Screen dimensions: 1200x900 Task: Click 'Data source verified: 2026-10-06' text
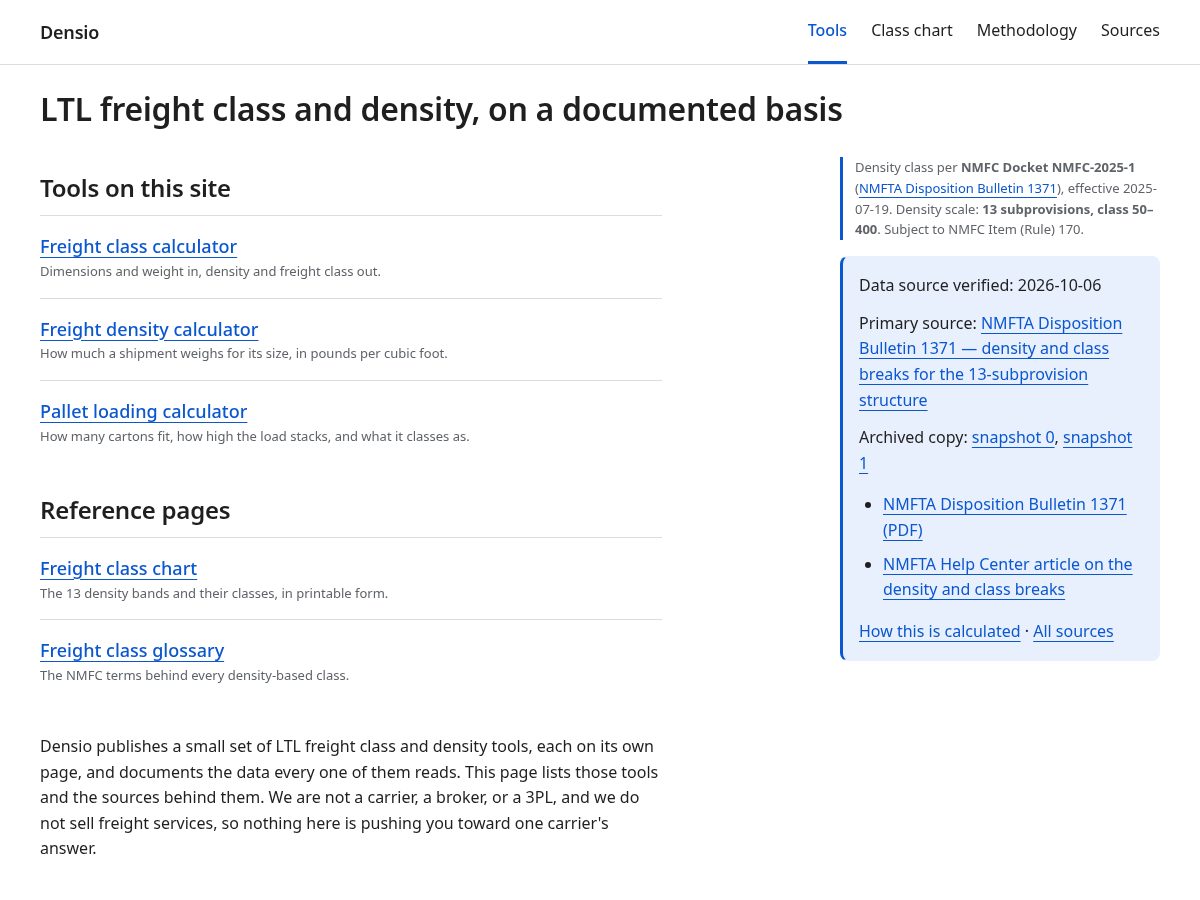point(980,285)
